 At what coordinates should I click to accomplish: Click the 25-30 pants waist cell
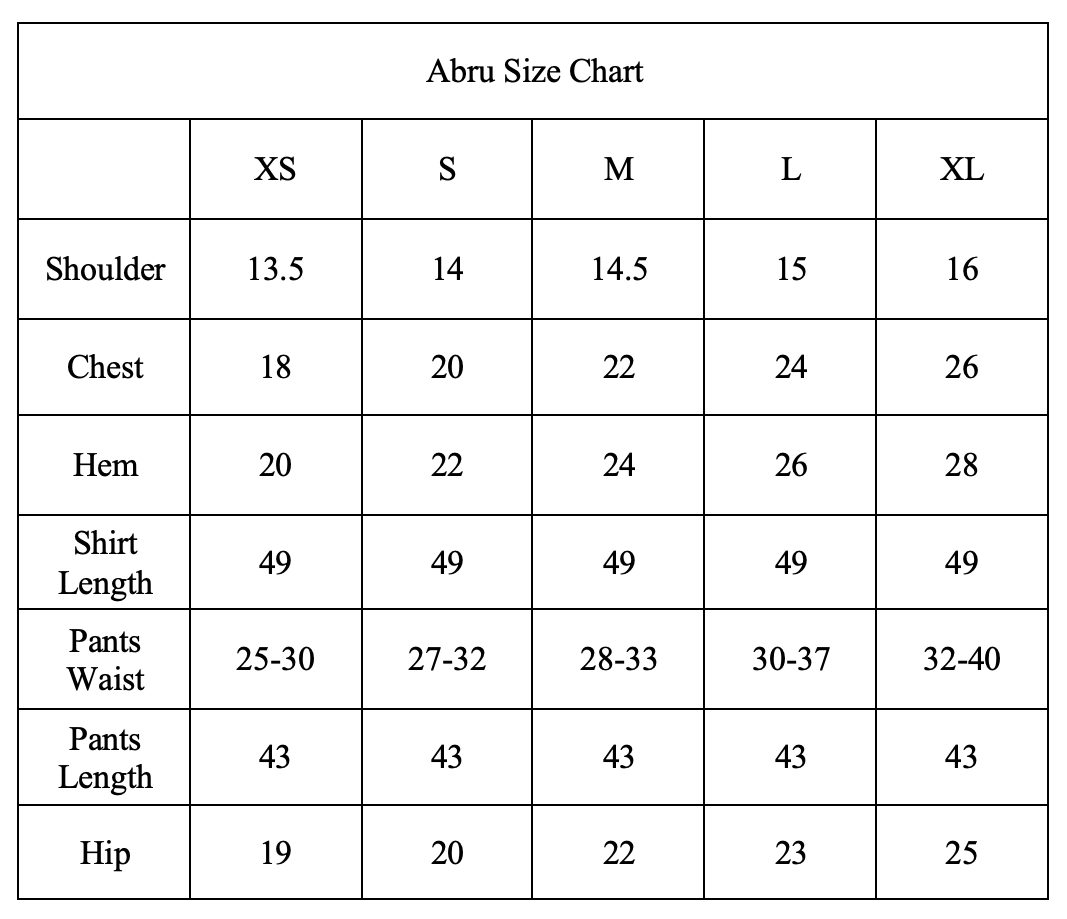click(275, 660)
